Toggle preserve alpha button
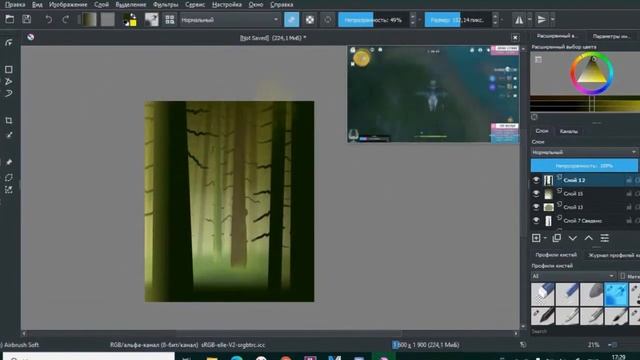Image resolution: width=640 pixels, height=360 pixels. click(310, 20)
